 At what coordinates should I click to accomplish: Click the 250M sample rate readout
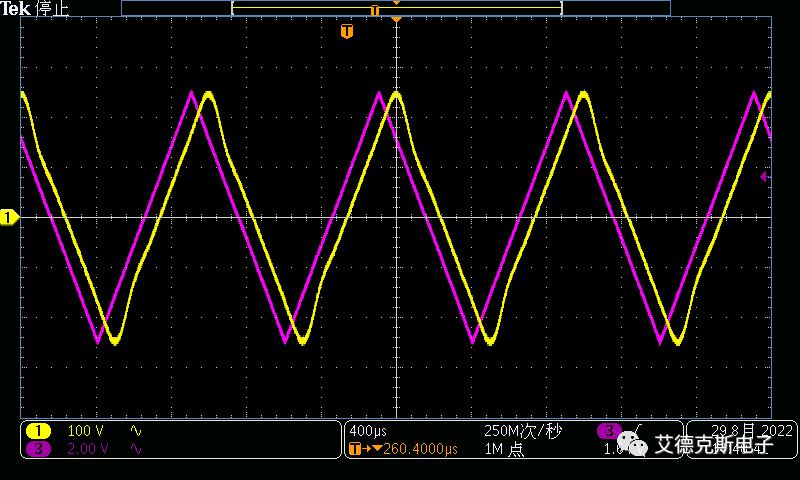pyautogui.click(x=522, y=431)
